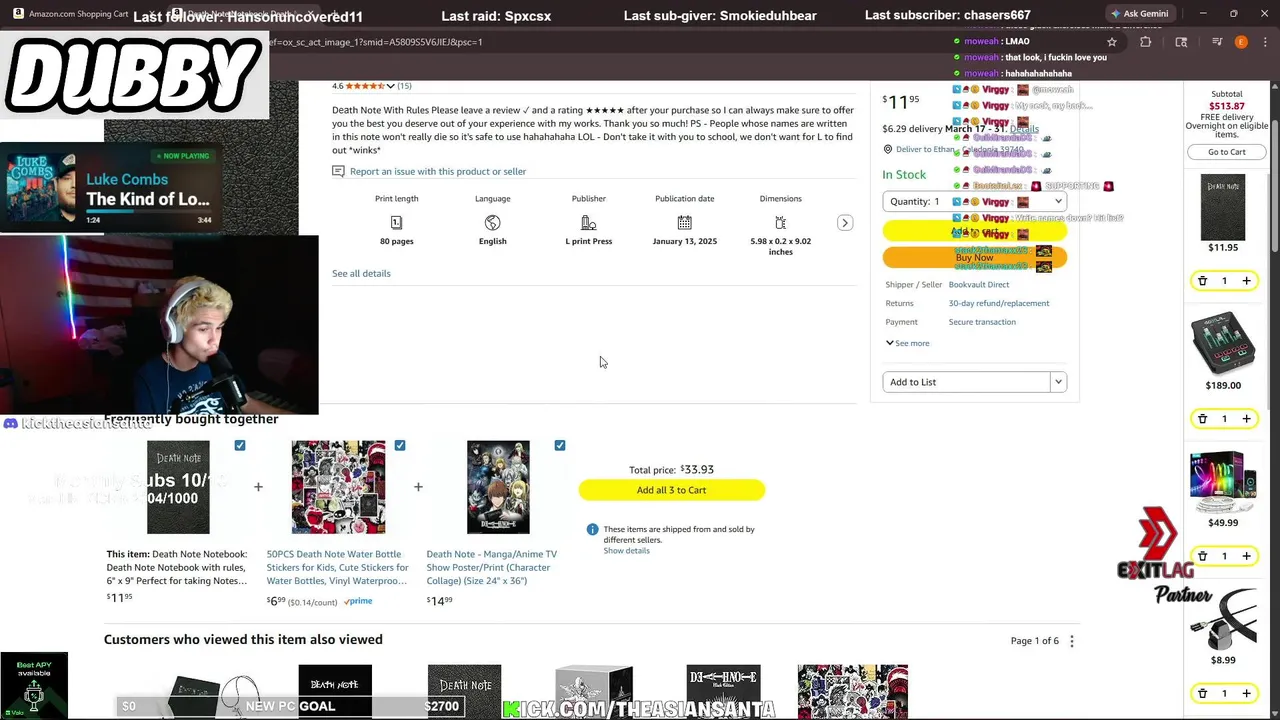The image size is (1280, 720).
Task: Click the location pin beside Deliver to Ethan
Action: [887, 150]
